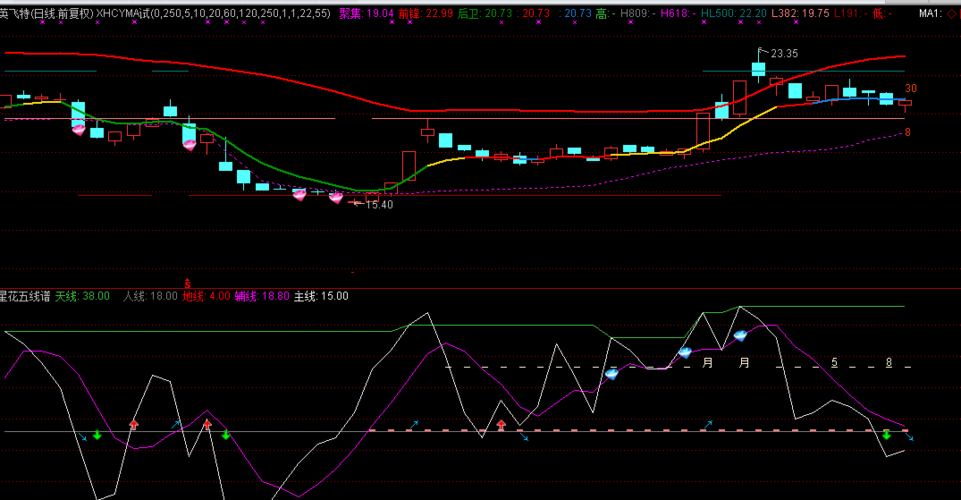Click the 前锋: 22.99 value in header
Screen dimensions: 961x500
tap(426, 13)
